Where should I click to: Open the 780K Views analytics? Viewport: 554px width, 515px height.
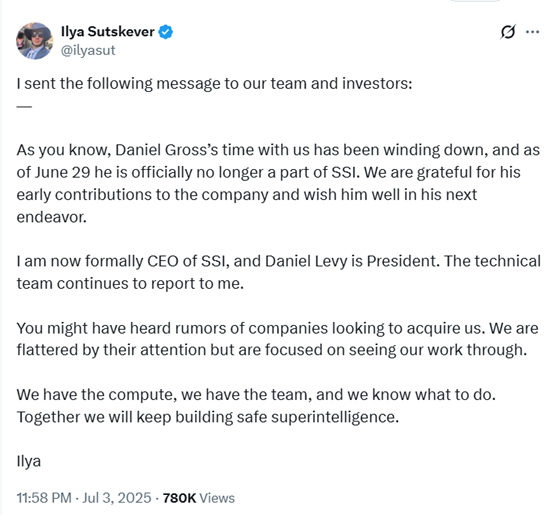click(199, 498)
